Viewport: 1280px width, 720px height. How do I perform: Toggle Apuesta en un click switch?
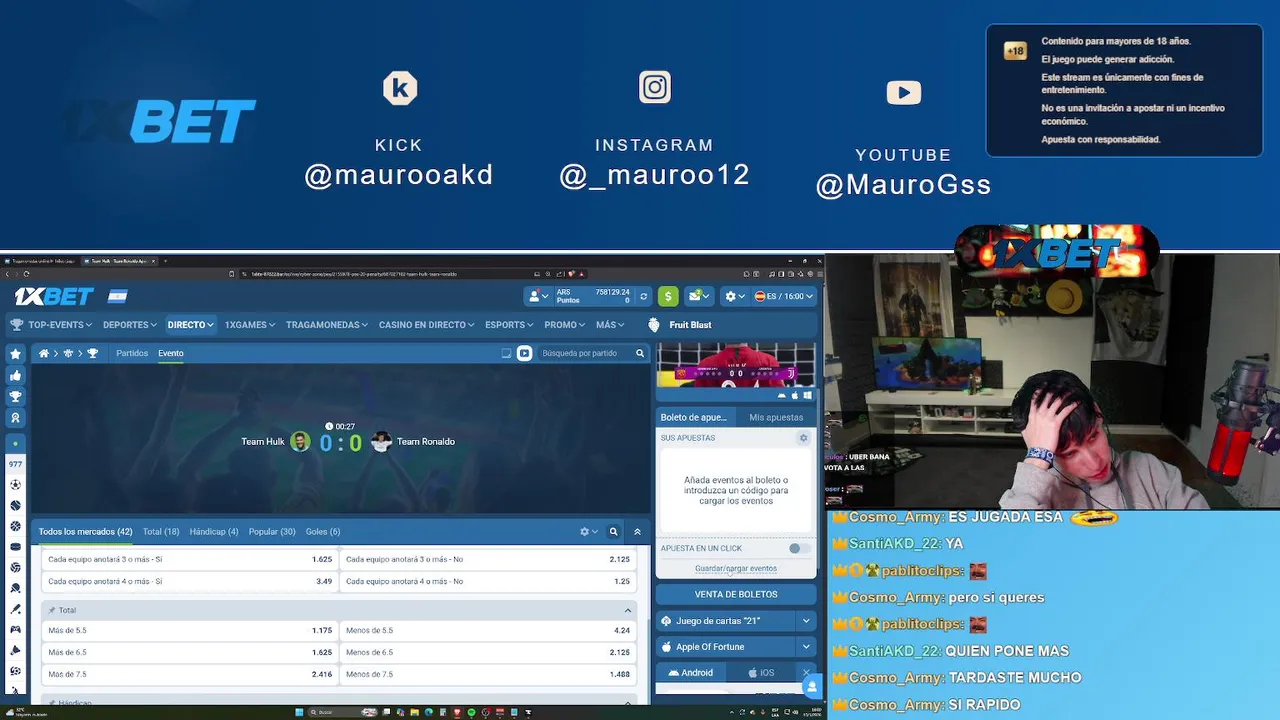797,548
